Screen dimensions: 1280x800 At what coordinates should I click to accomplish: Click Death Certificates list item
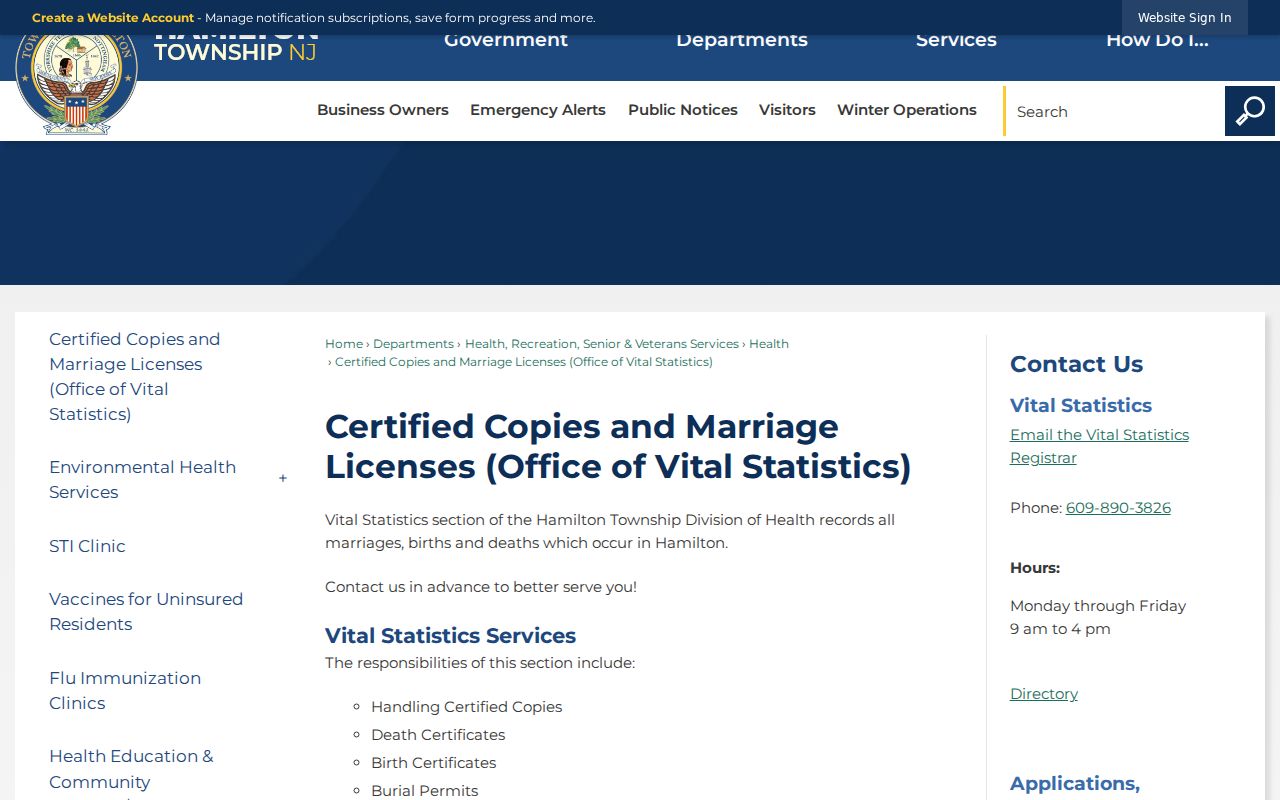click(x=438, y=735)
